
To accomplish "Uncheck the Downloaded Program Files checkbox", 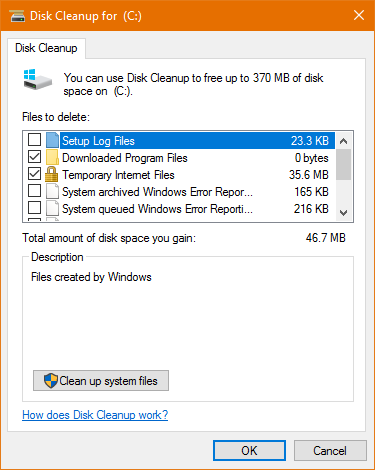I will tap(34, 157).
